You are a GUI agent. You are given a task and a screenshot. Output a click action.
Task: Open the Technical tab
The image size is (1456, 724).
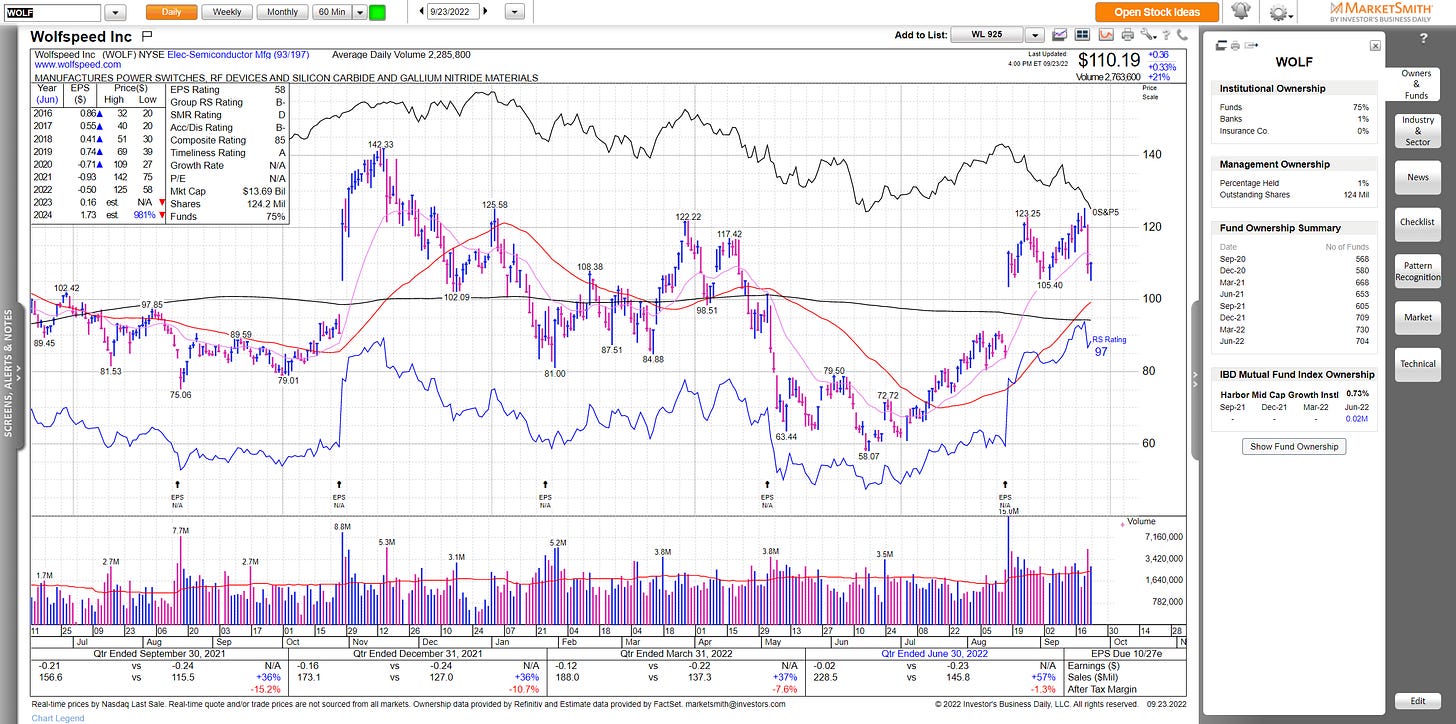(x=1417, y=364)
